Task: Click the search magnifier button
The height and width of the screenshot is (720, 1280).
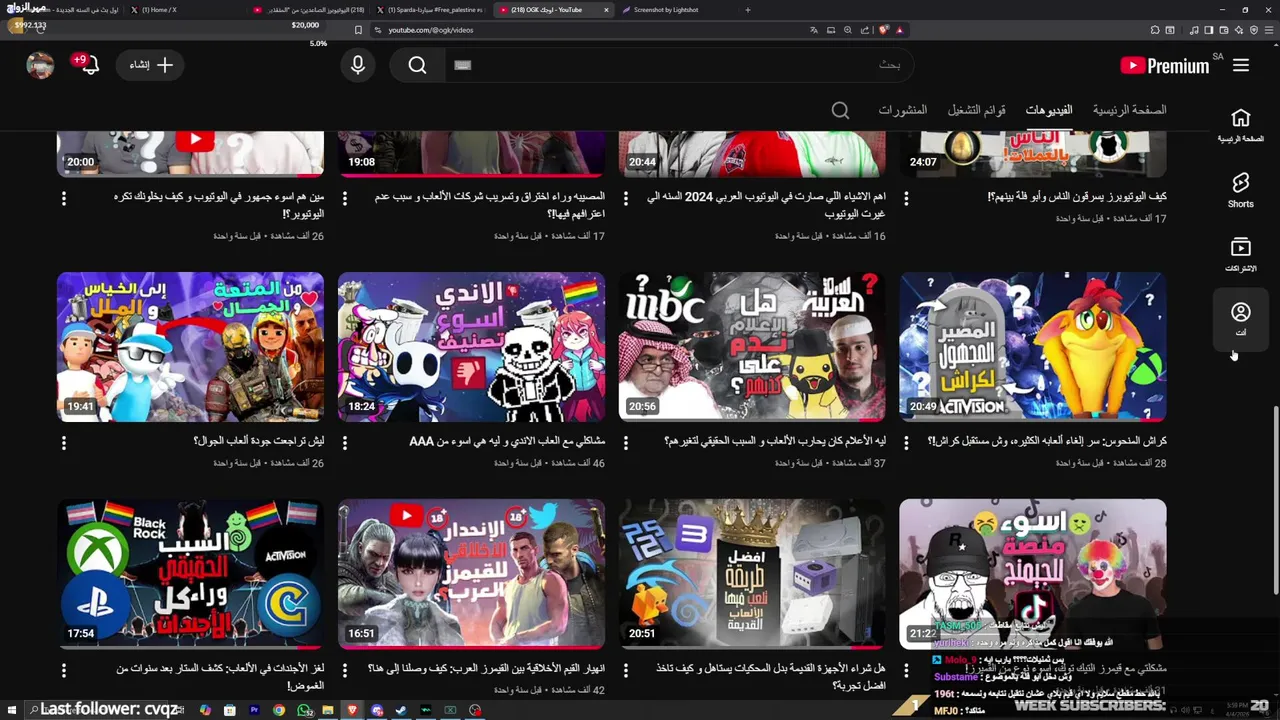Action: (417, 65)
